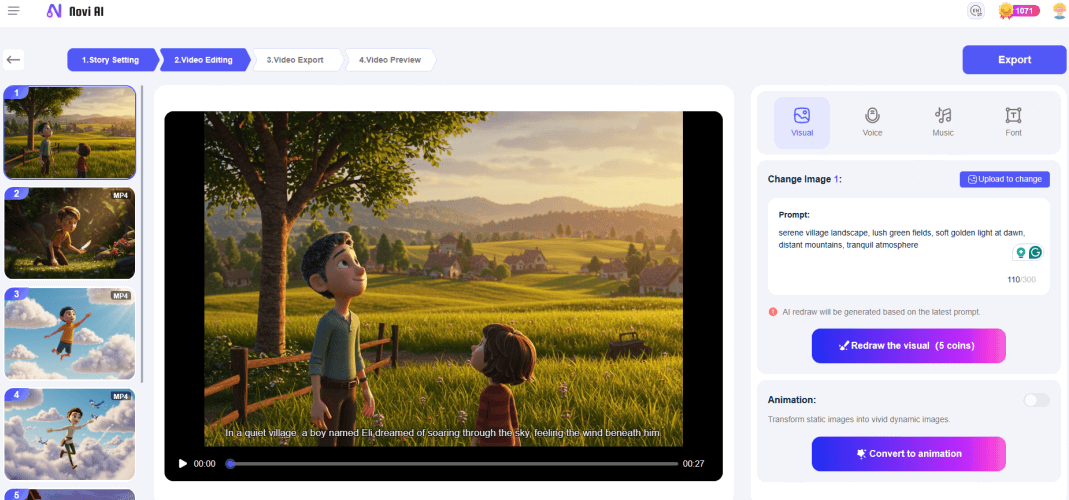Click the subtitle text in the video
1069x500 pixels.
tap(444, 432)
